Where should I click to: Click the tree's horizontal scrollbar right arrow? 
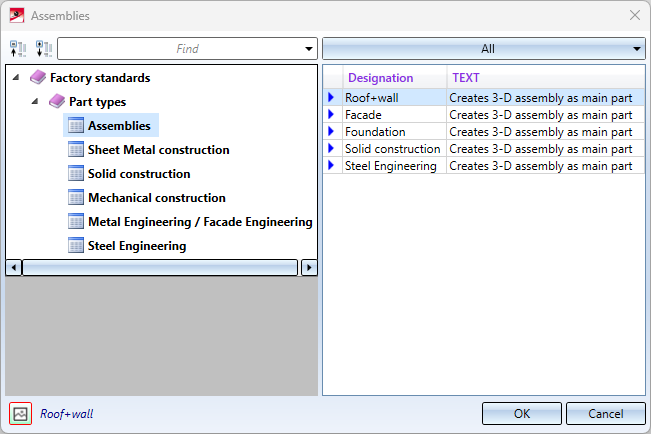click(309, 267)
